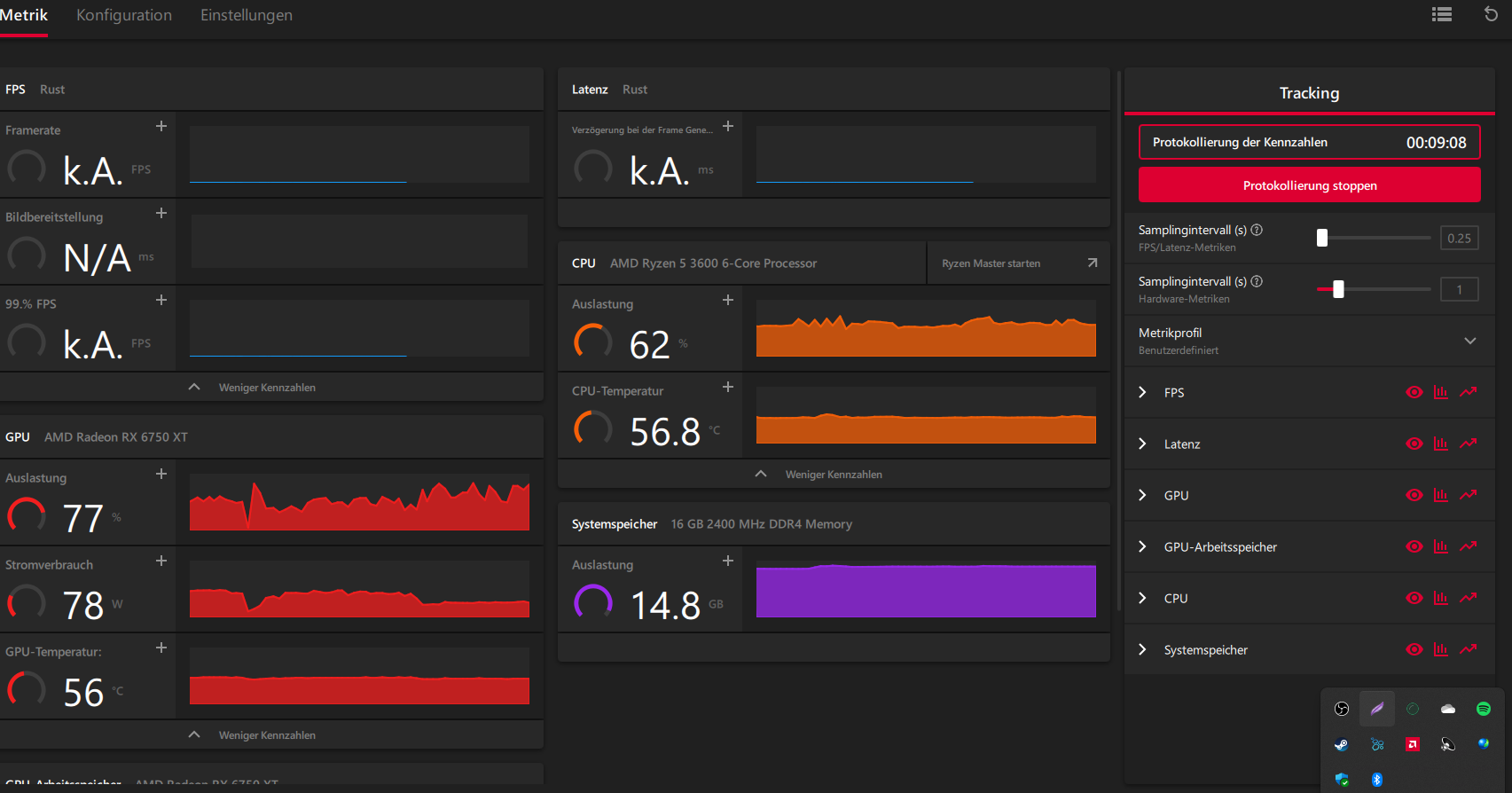Click plus icon for CPU Auslastung
Viewport: 1512px width, 793px height.
click(728, 300)
